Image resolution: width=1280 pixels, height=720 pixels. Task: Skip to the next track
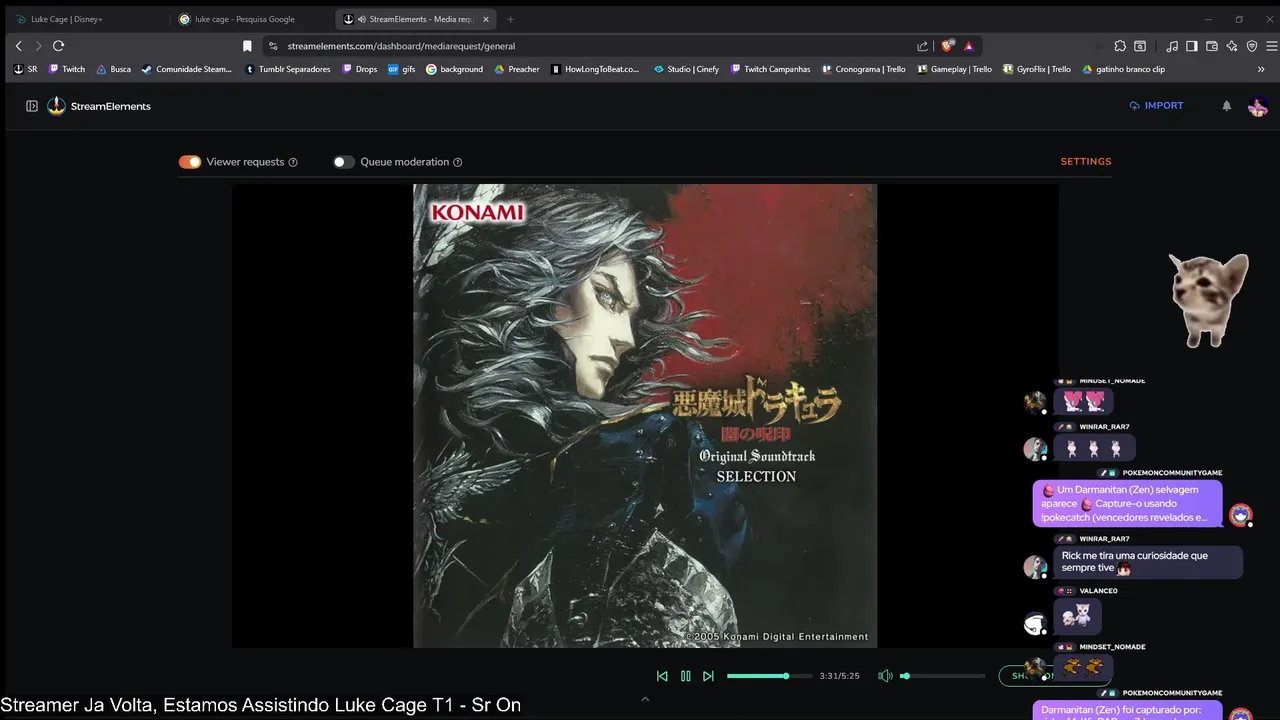708,676
